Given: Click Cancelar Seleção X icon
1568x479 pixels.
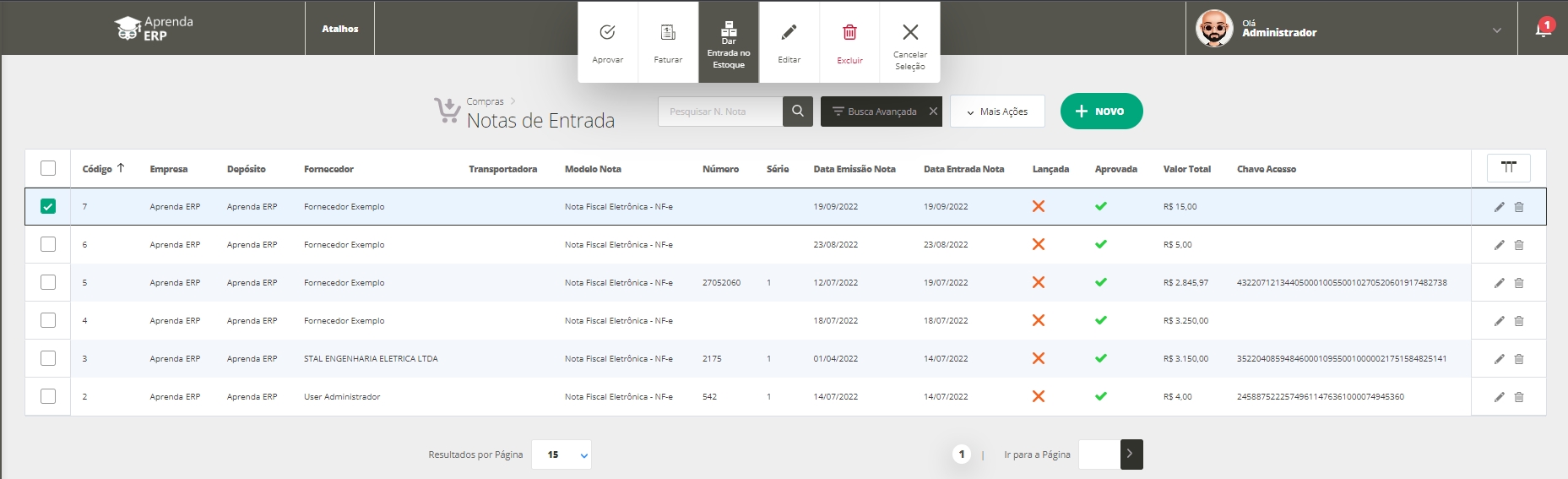Looking at the screenshot, I should 909,34.
